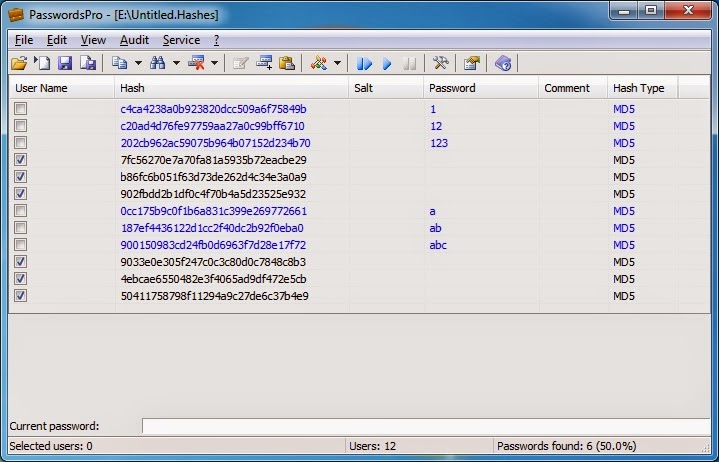This screenshot has height=462, width=719.
Task: Click 'Passwords found: 6 (50.0%)' status
Action: point(567,446)
